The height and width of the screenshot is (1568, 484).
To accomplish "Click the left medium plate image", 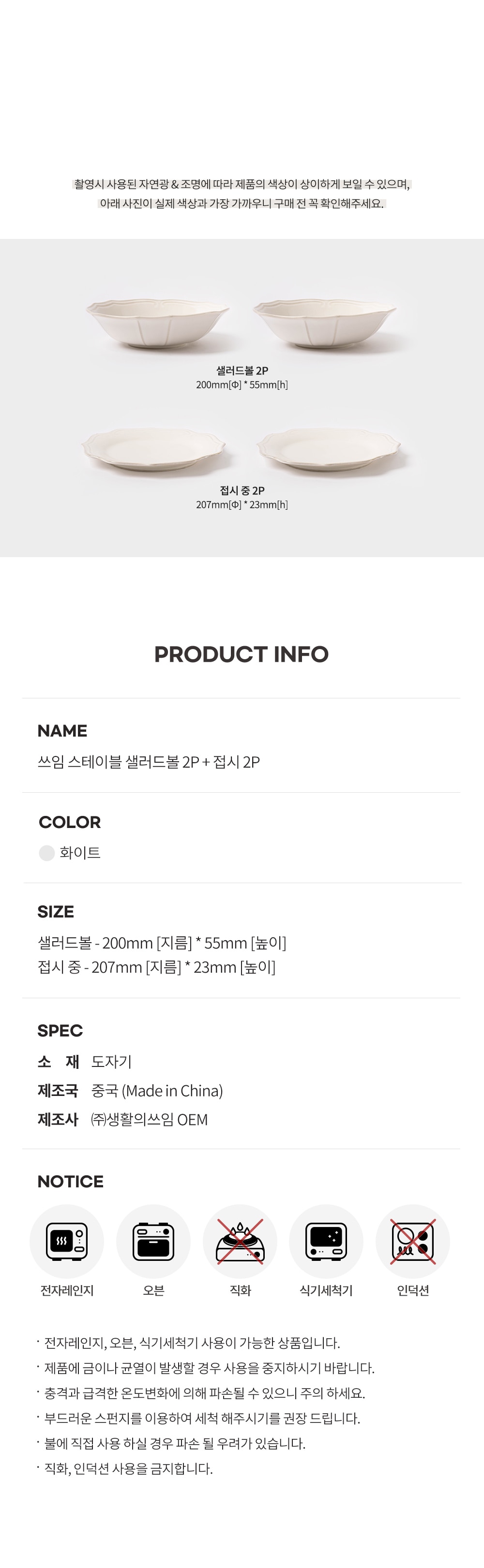I will tap(154, 449).
